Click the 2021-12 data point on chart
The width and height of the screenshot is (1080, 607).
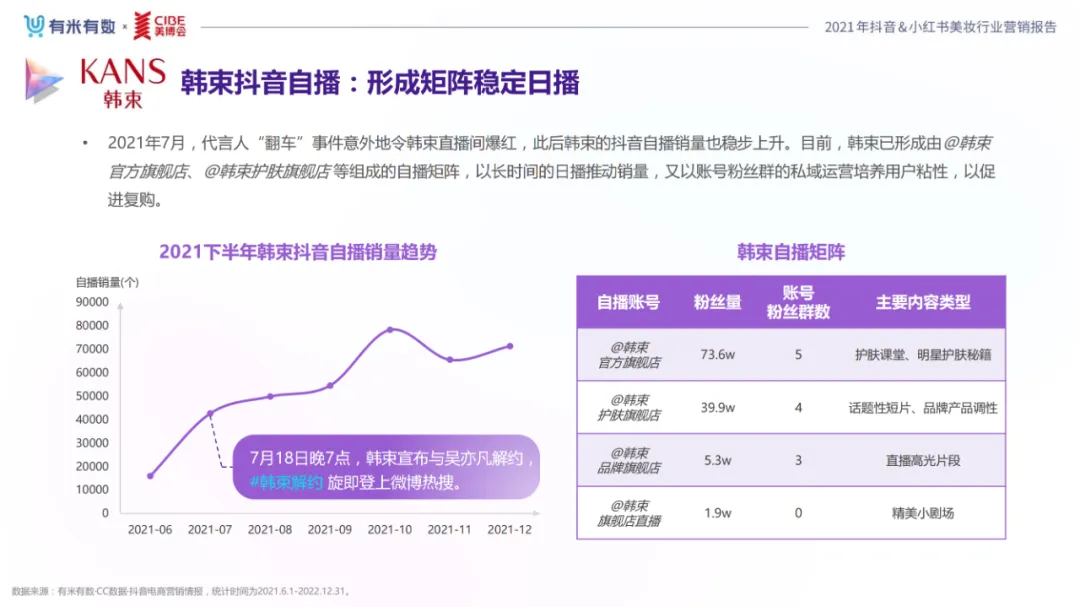click(510, 346)
